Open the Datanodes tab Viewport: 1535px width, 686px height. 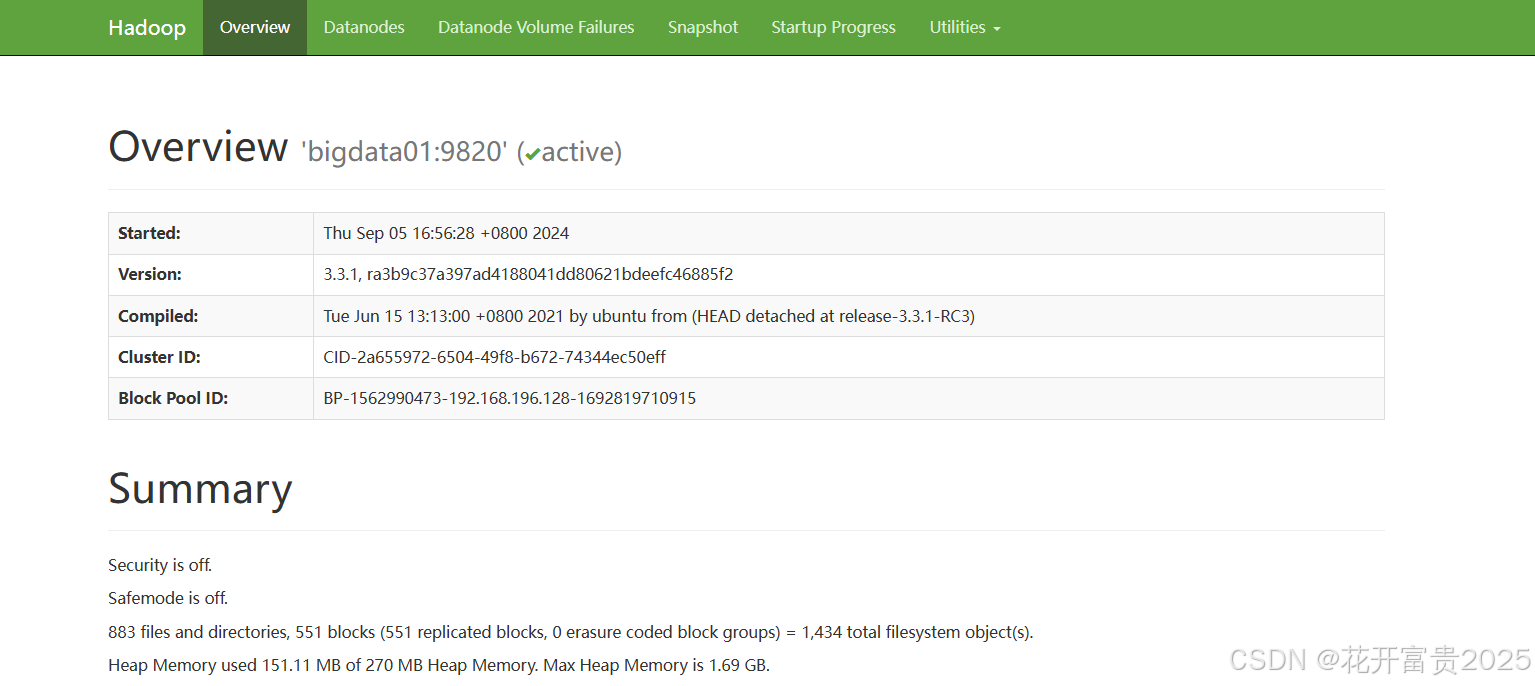pos(364,27)
